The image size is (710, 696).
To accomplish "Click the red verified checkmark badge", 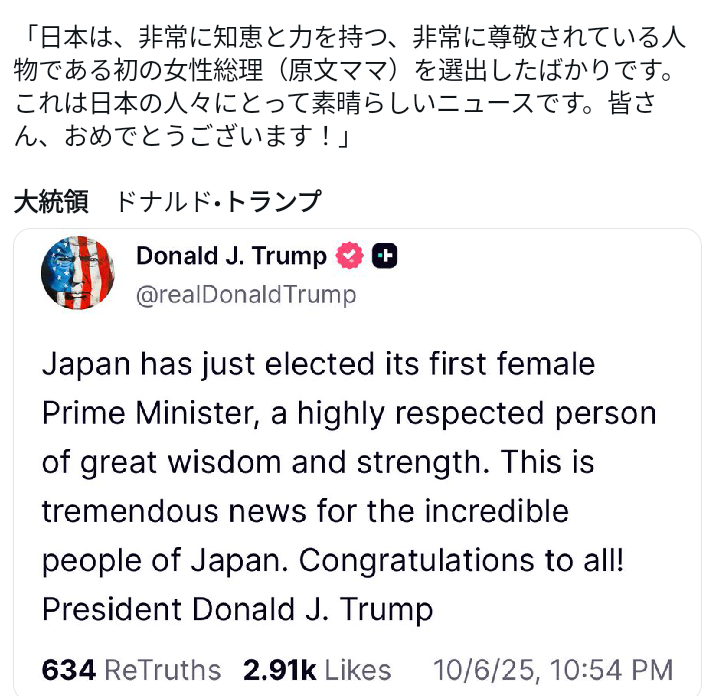I will click(x=348, y=257).
